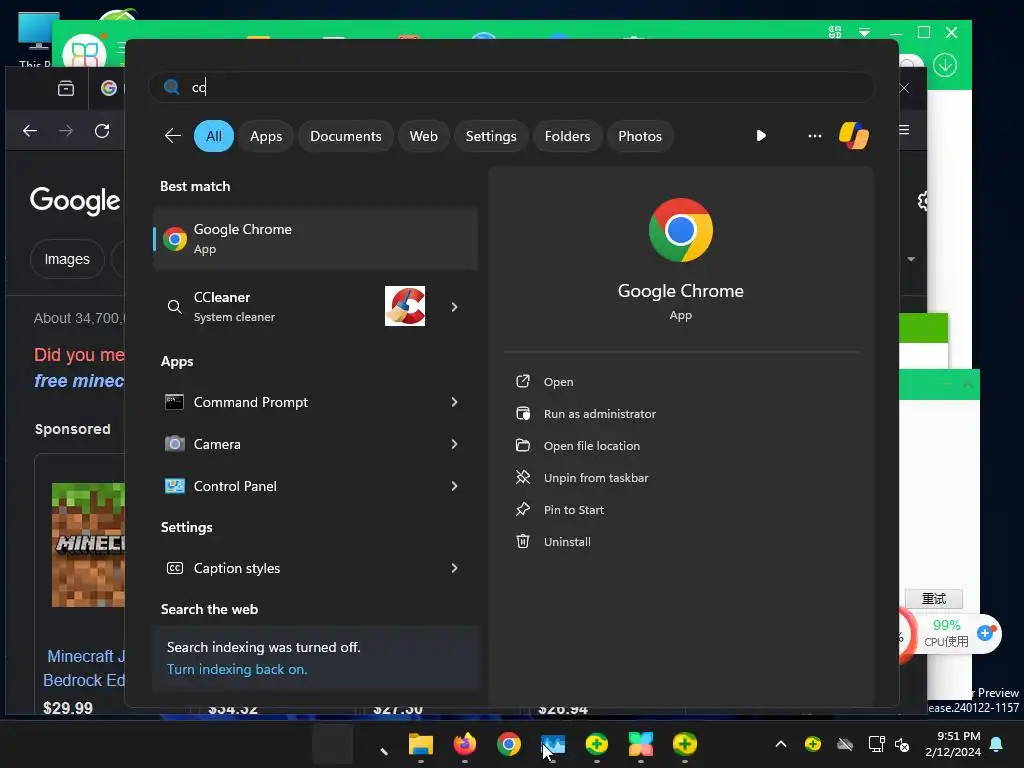
Task: Expand the Caption styles result chevron
Action: click(x=455, y=568)
